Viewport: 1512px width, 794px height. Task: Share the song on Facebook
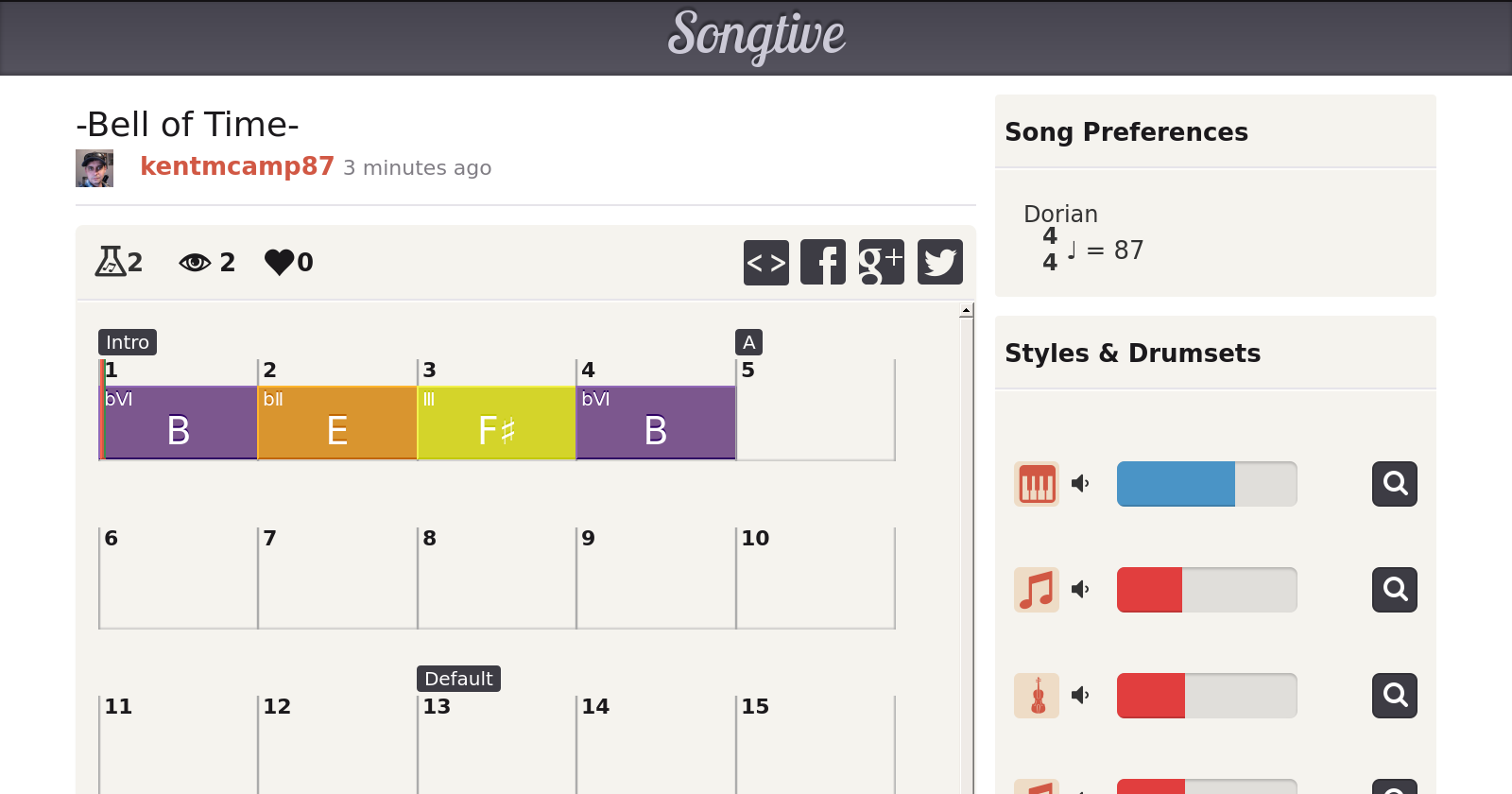click(823, 262)
